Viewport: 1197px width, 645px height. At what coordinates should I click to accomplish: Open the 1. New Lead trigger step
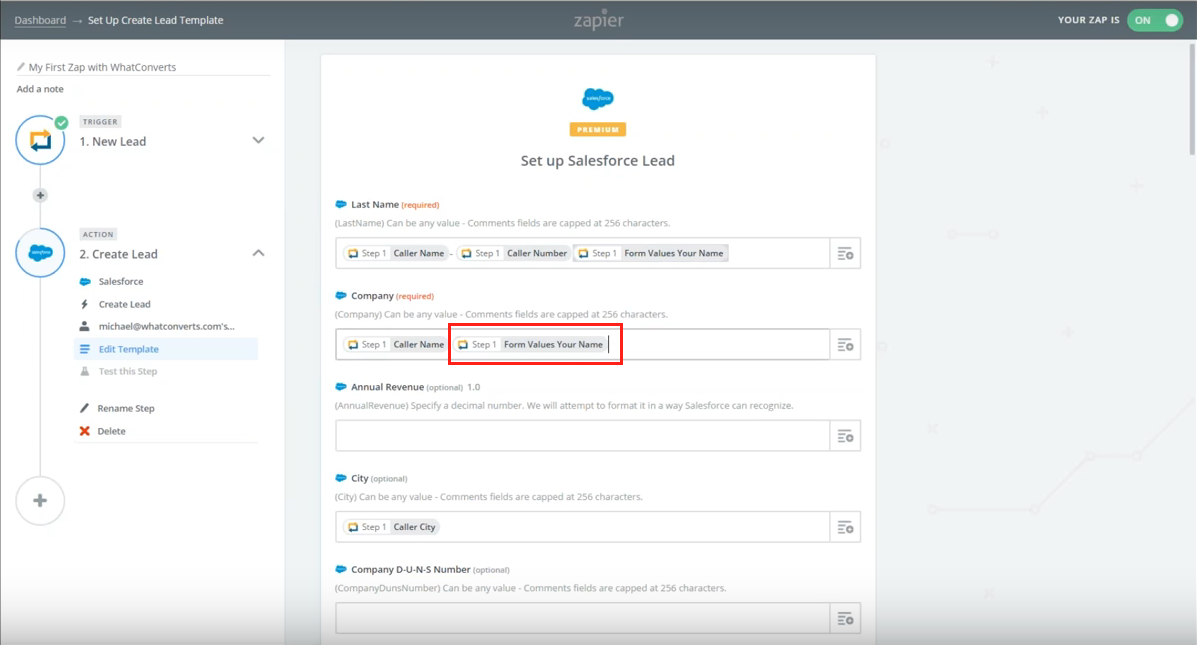pyautogui.click(x=113, y=142)
